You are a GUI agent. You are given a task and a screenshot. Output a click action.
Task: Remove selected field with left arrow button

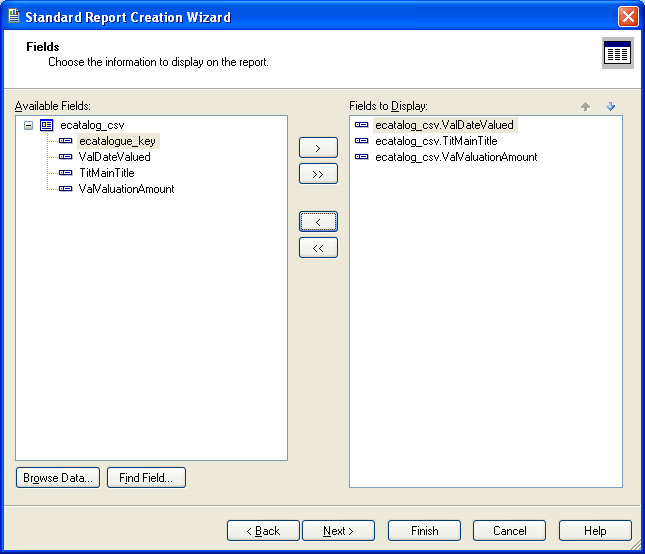(x=318, y=222)
